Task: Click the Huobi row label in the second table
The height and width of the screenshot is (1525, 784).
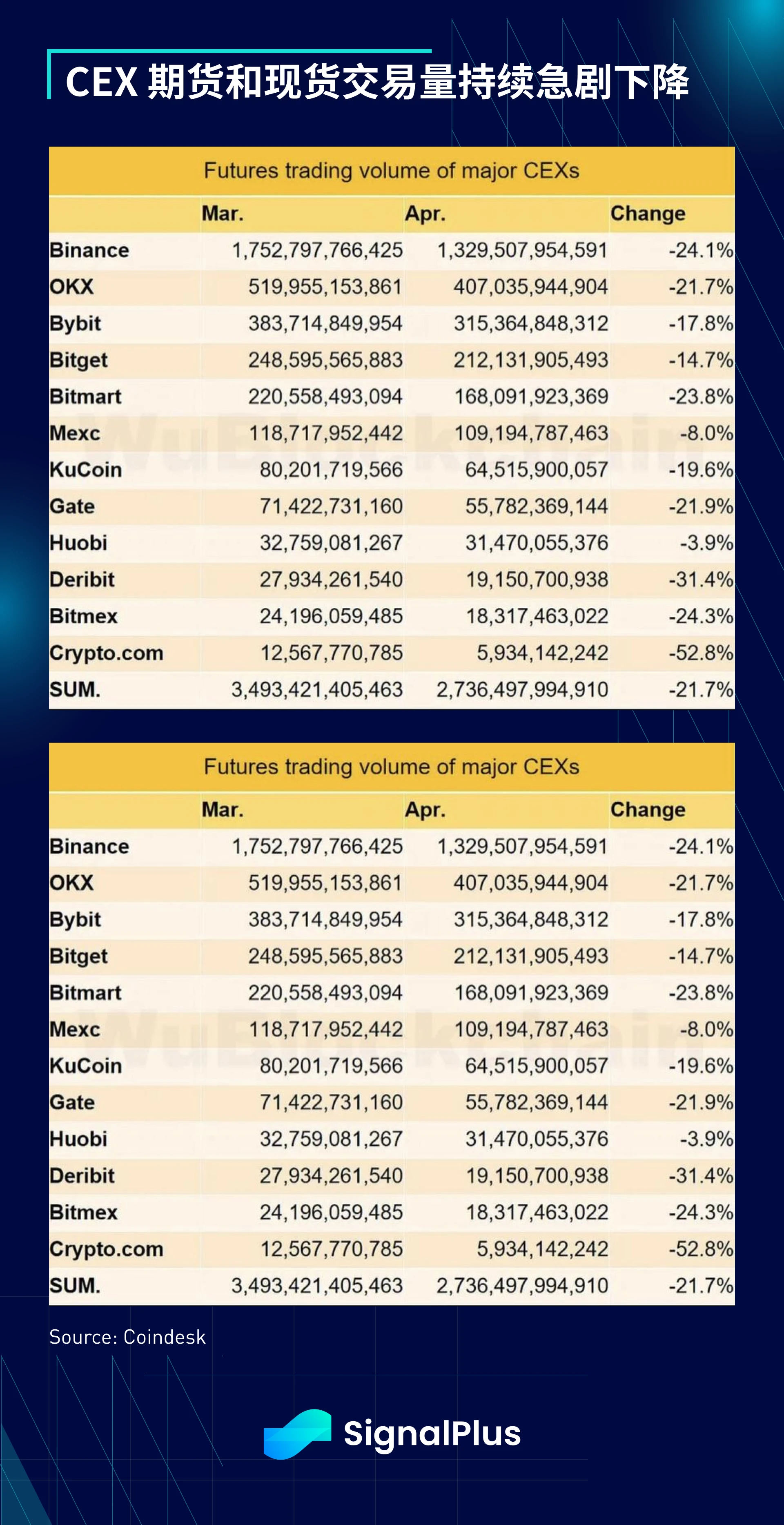Action: (x=79, y=1138)
